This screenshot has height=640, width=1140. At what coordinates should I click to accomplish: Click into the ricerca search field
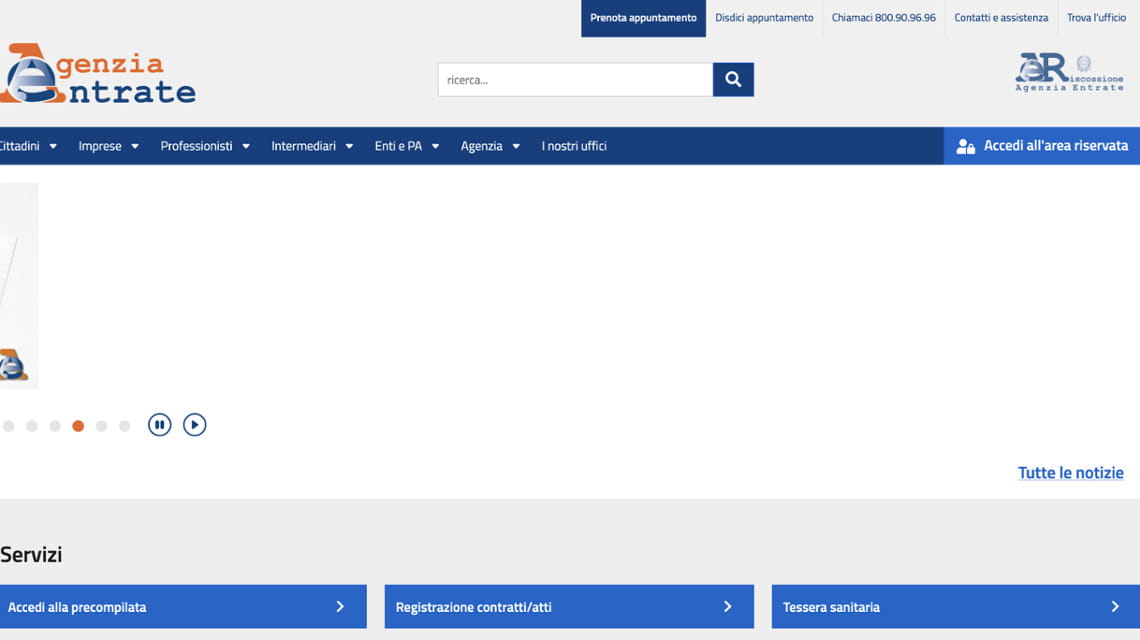point(575,80)
